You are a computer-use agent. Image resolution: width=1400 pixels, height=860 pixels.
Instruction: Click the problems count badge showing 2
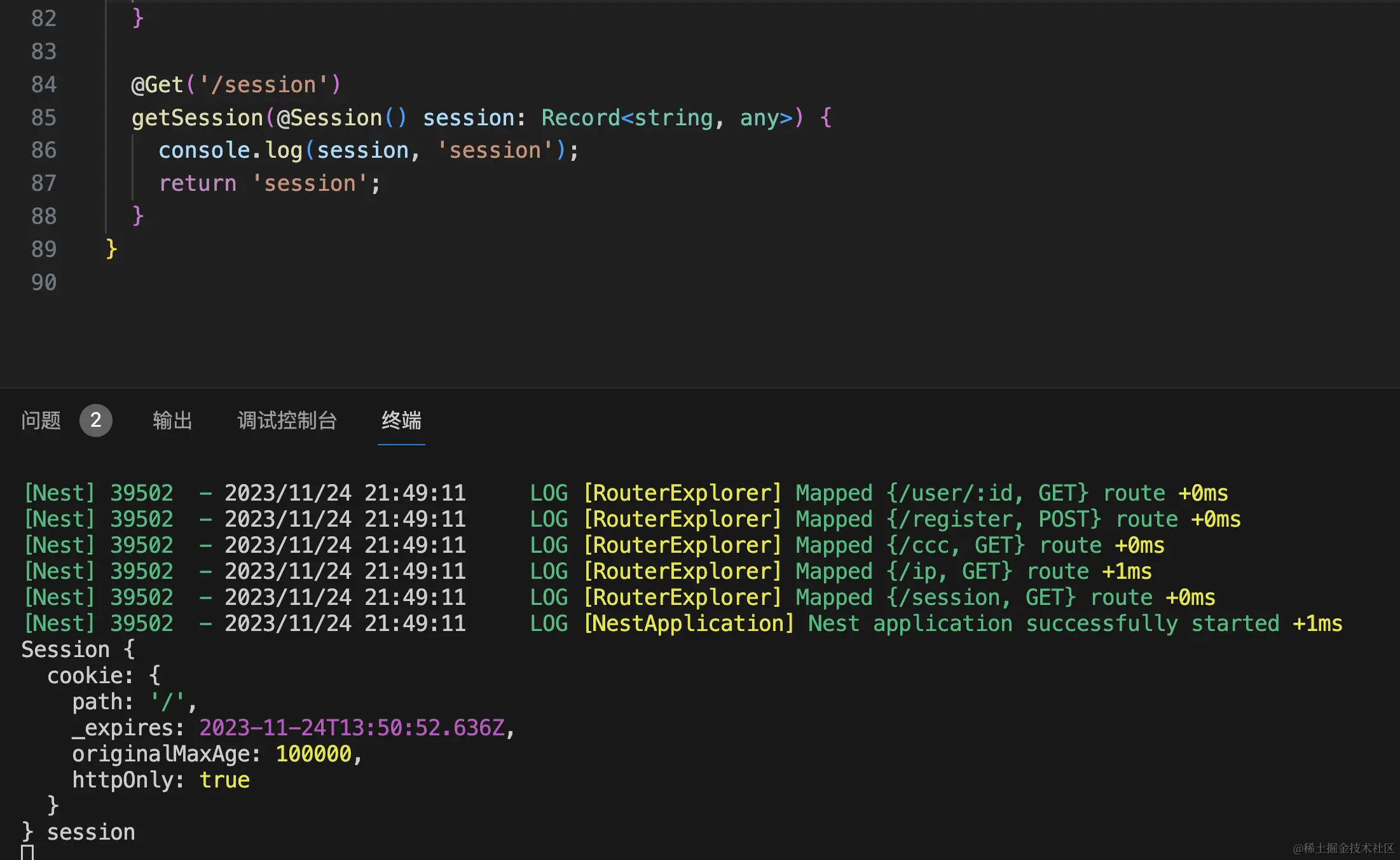pyautogui.click(x=95, y=420)
